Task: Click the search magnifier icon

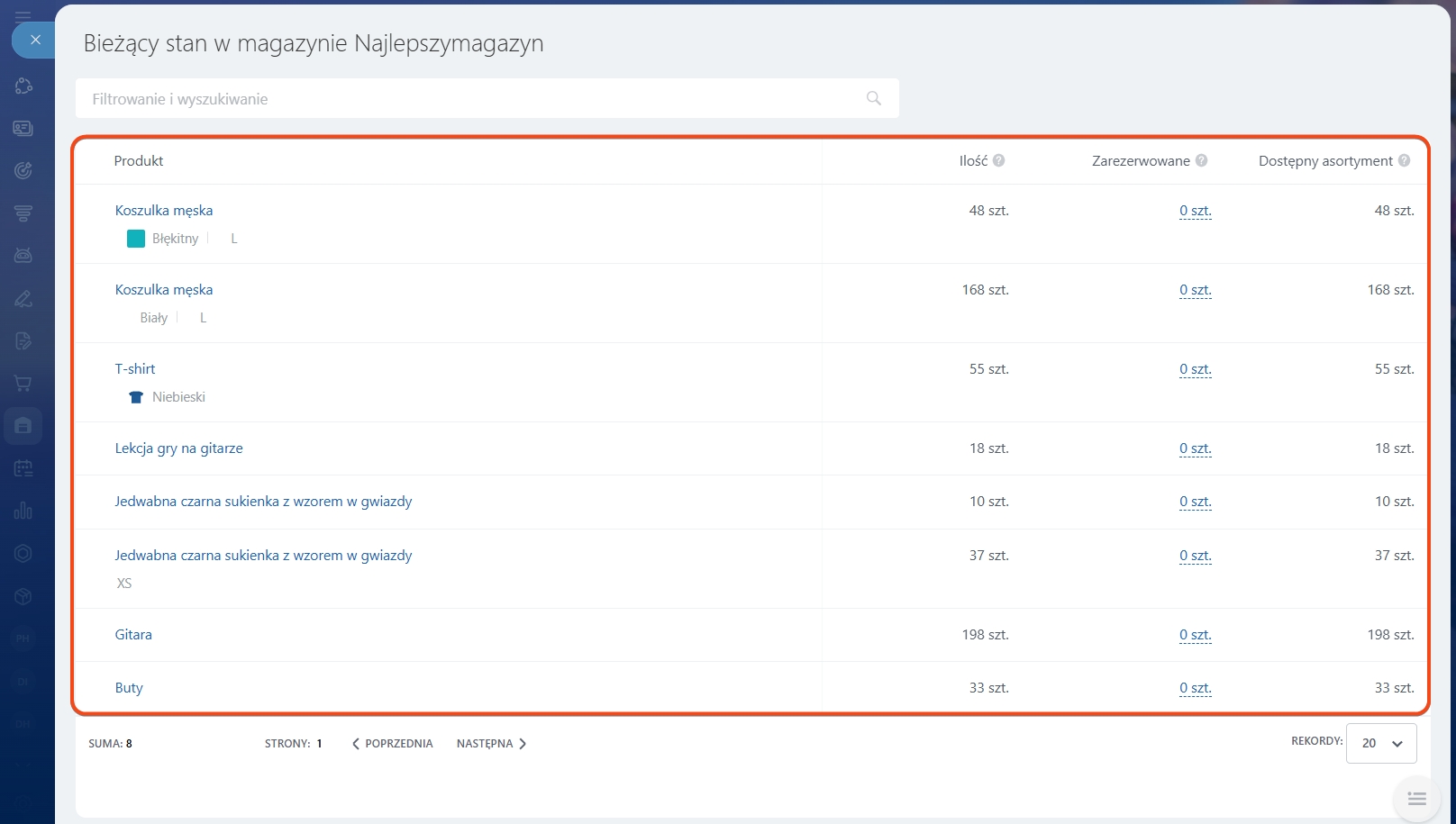Action: click(x=873, y=98)
